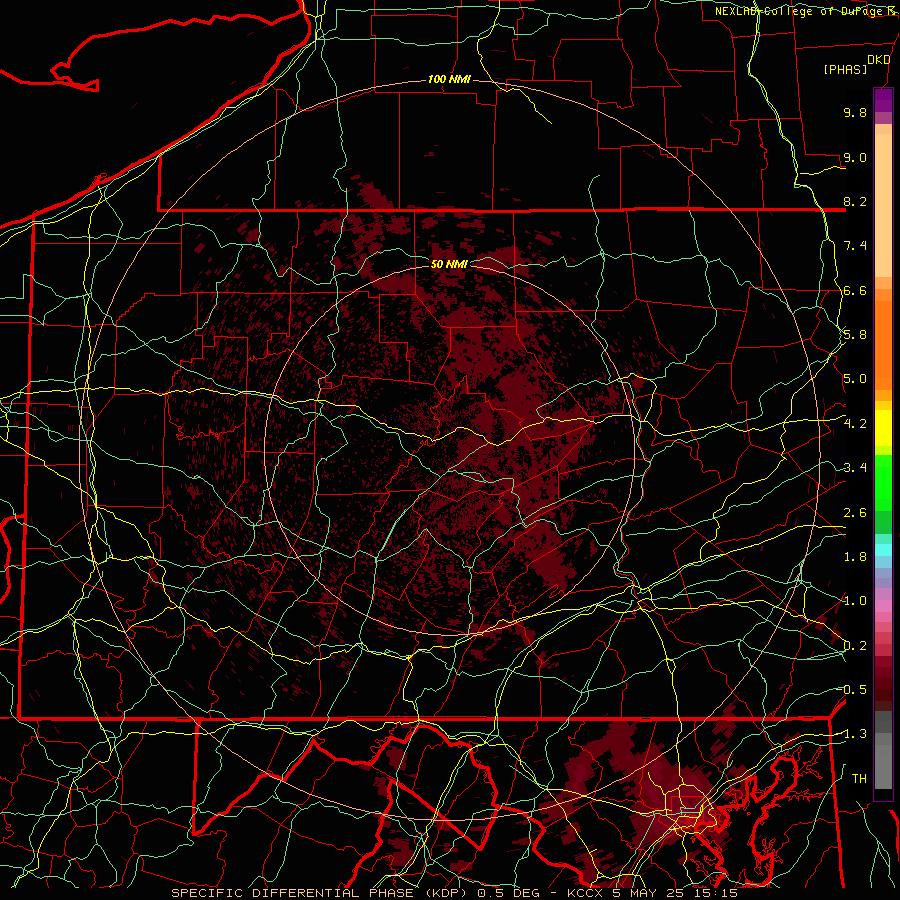Pick the 6.6 legend scale value
The image size is (900, 900).
(855, 290)
